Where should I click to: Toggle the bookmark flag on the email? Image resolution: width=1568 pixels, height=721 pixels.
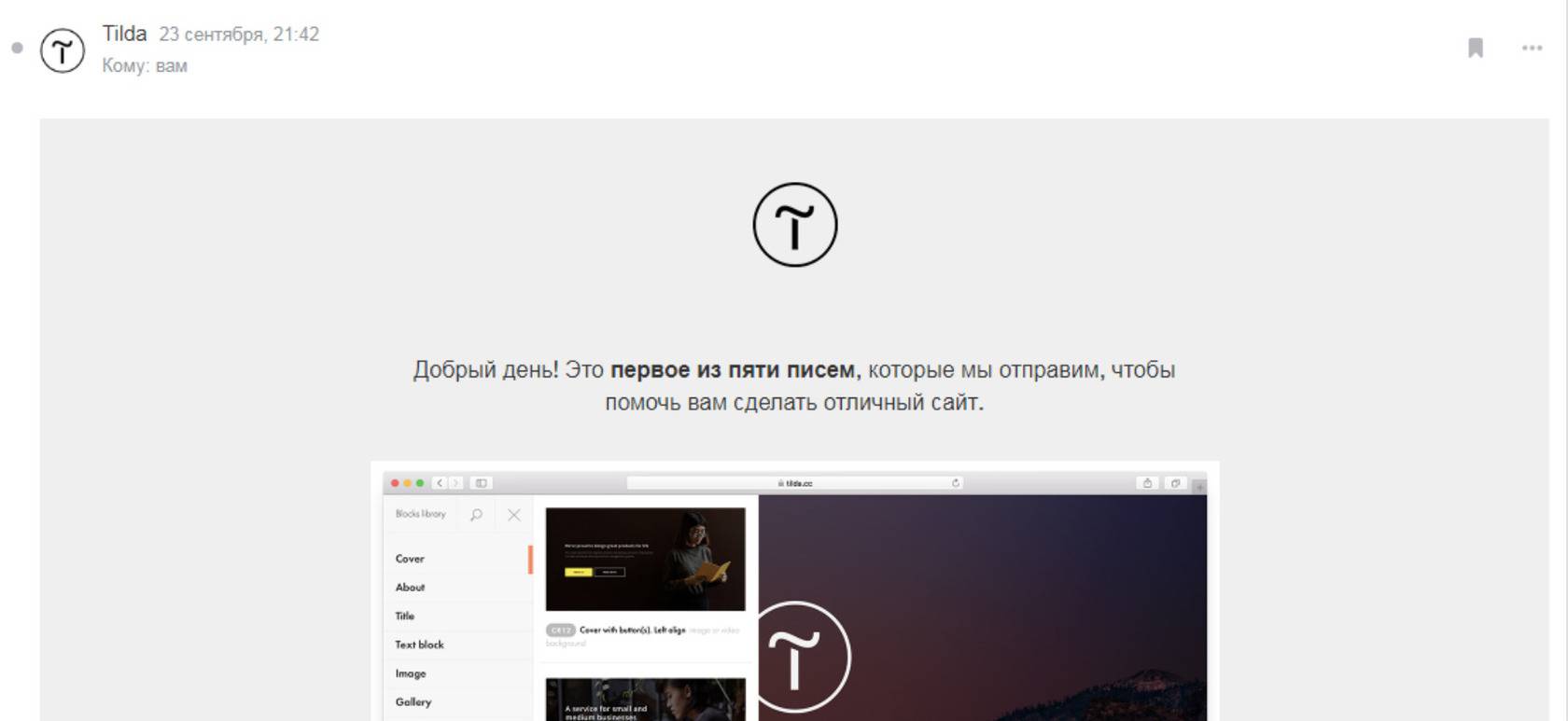coord(1476,48)
